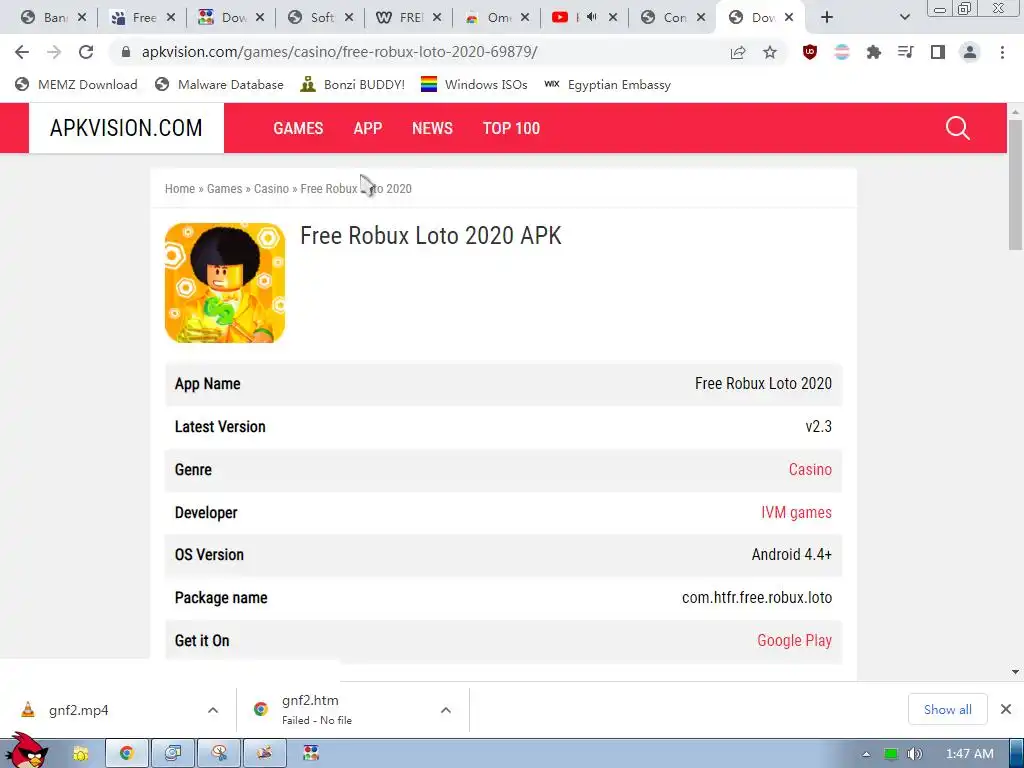The image size is (1024, 768).
Task: Expand the tab search dropdown
Action: [x=904, y=17]
